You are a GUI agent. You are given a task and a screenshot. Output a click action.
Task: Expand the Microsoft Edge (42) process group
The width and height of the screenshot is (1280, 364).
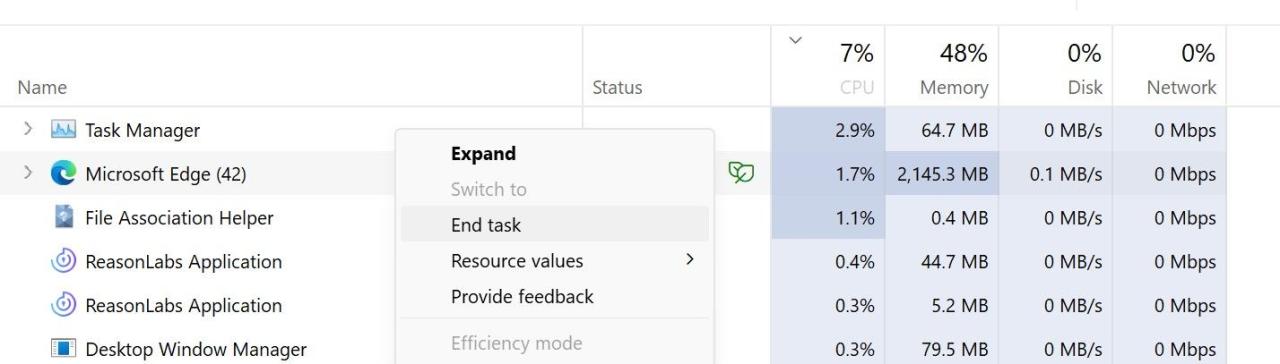[28, 174]
